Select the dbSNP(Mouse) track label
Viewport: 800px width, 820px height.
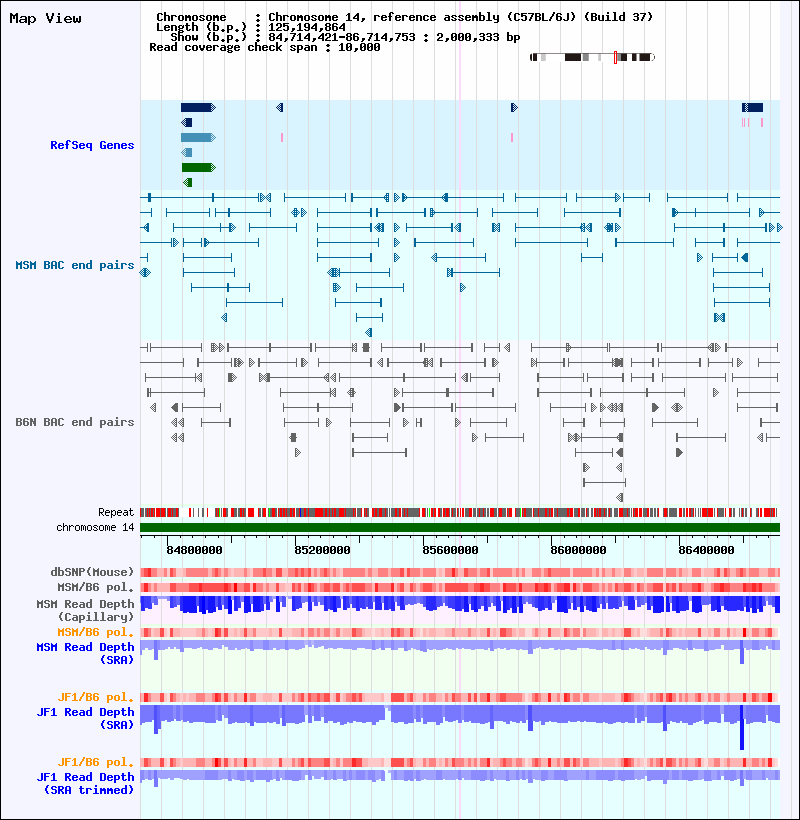(92, 572)
